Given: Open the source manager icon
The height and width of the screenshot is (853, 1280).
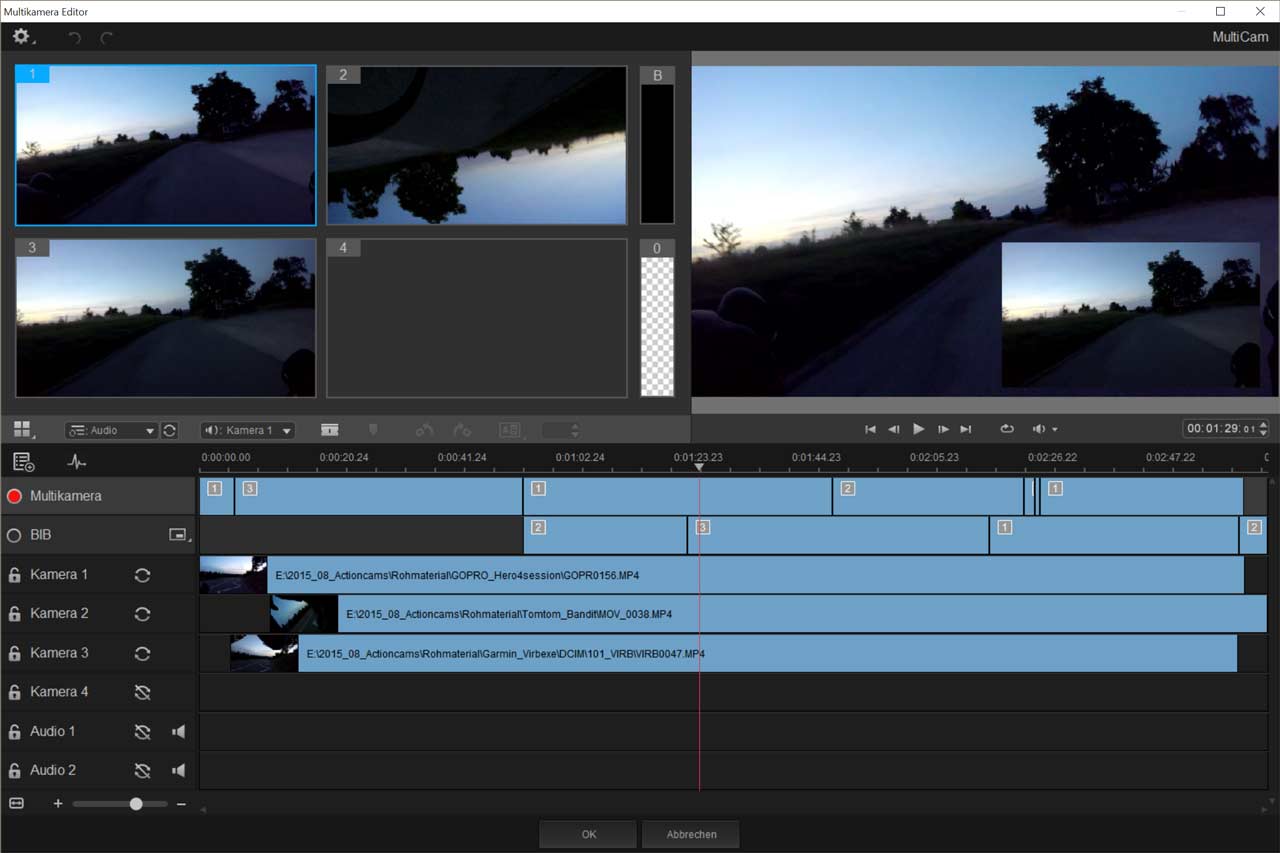Looking at the screenshot, I should tap(24, 462).
